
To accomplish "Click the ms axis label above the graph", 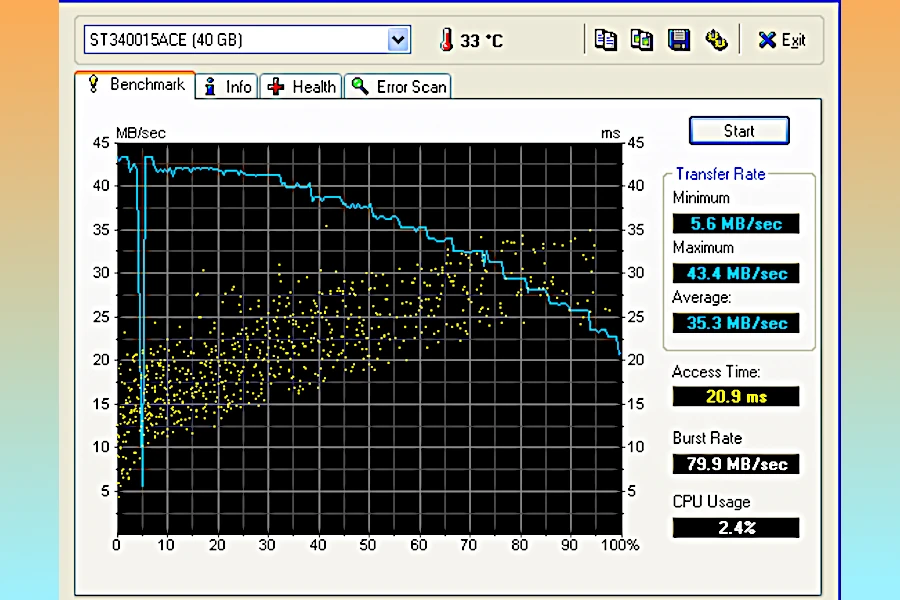I will coord(610,133).
